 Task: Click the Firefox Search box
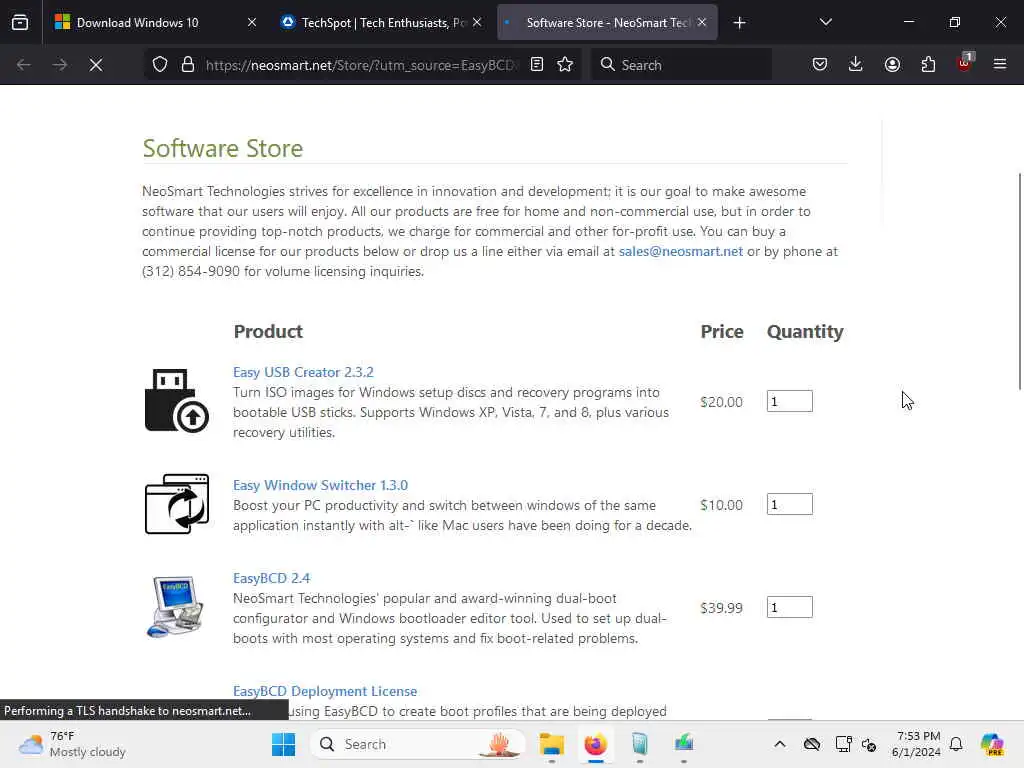681,65
